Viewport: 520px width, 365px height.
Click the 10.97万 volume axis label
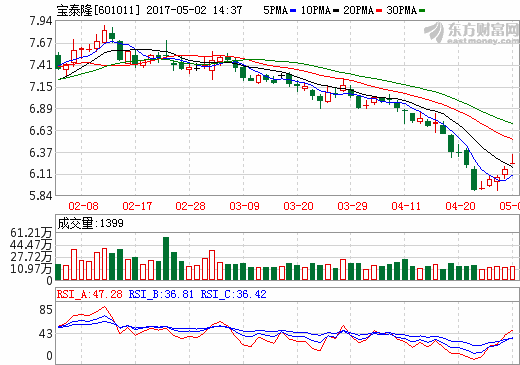click(x=31, y=269)
